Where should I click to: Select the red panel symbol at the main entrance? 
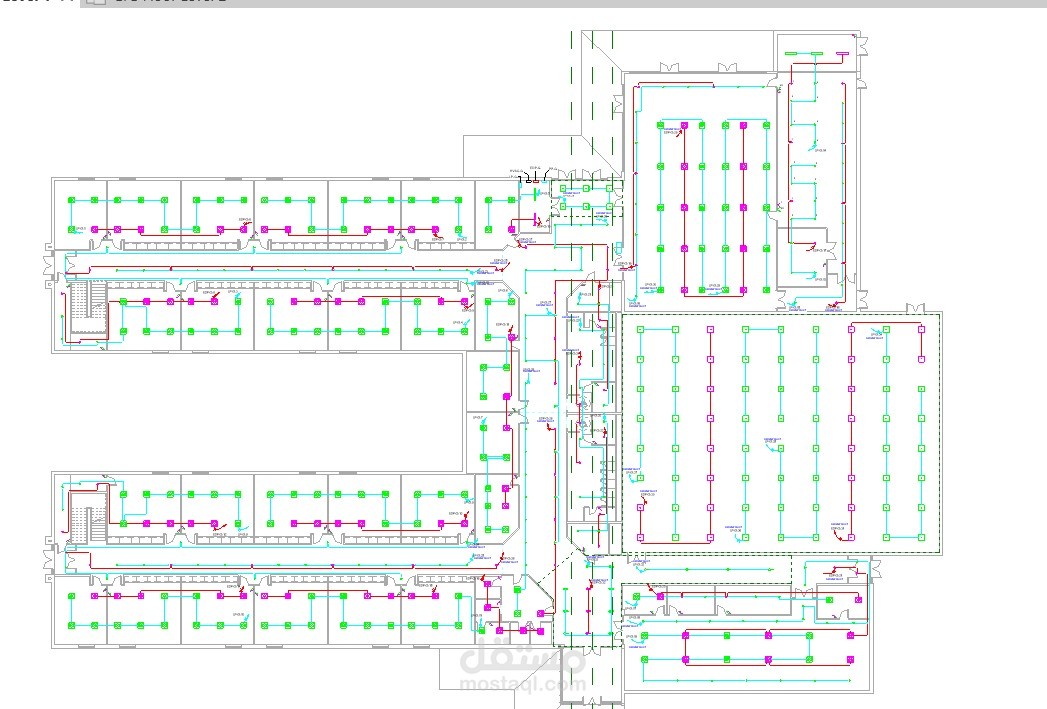click(x=536, y=182)
